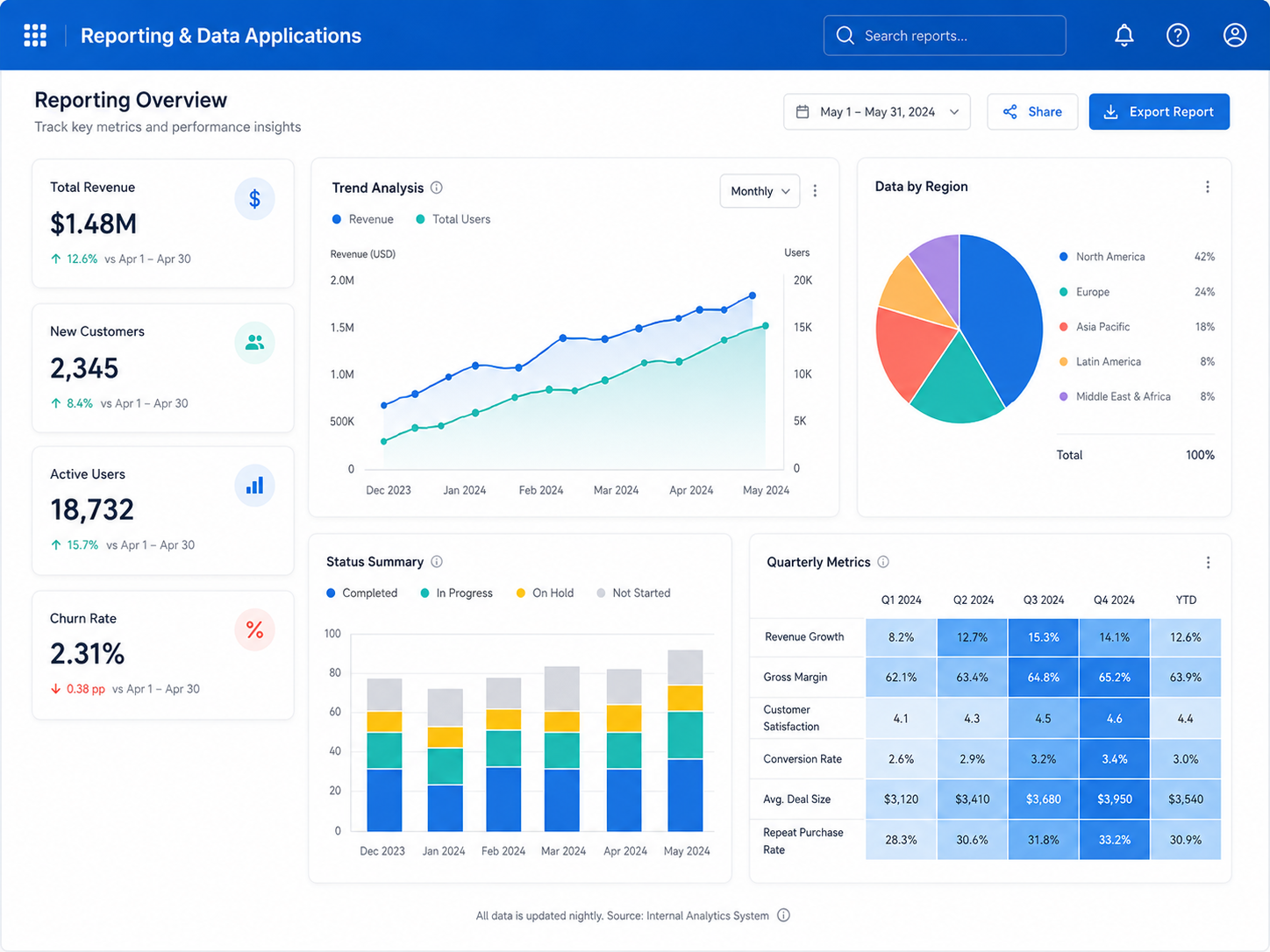
Task: Toggle In Progress series in legend
Action: pos(457,593)
